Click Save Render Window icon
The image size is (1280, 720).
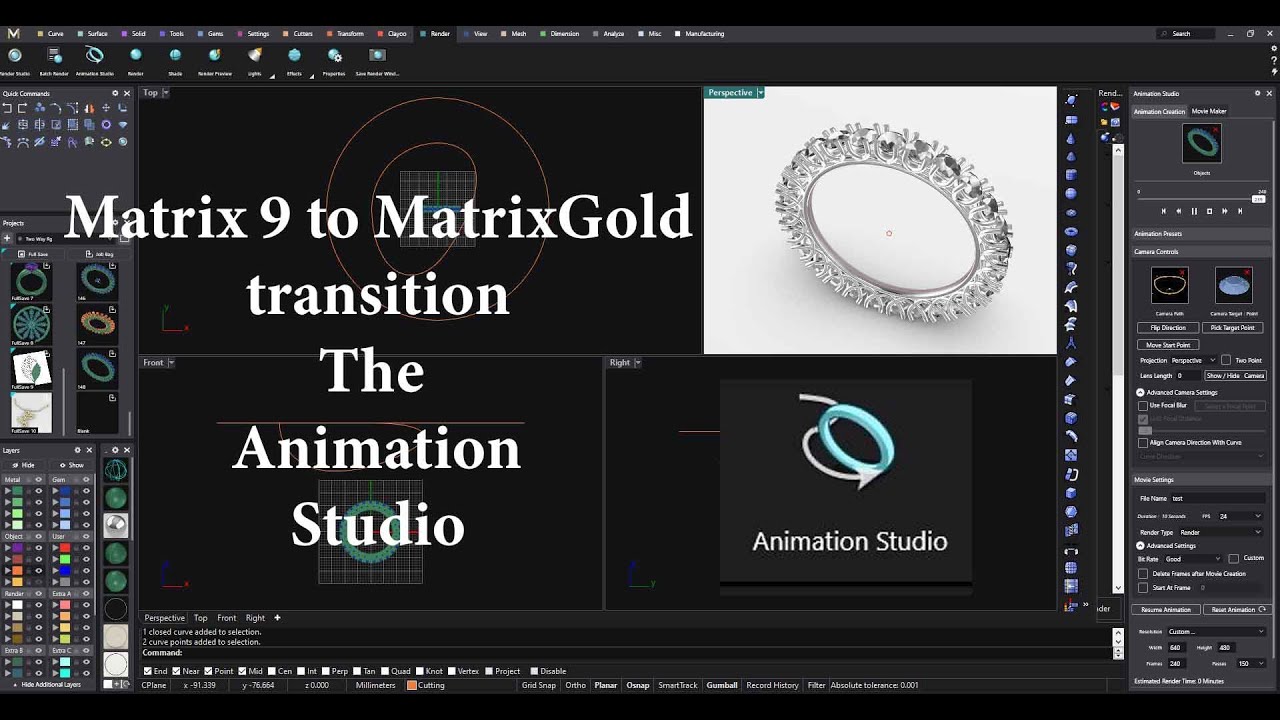(377, 56)
